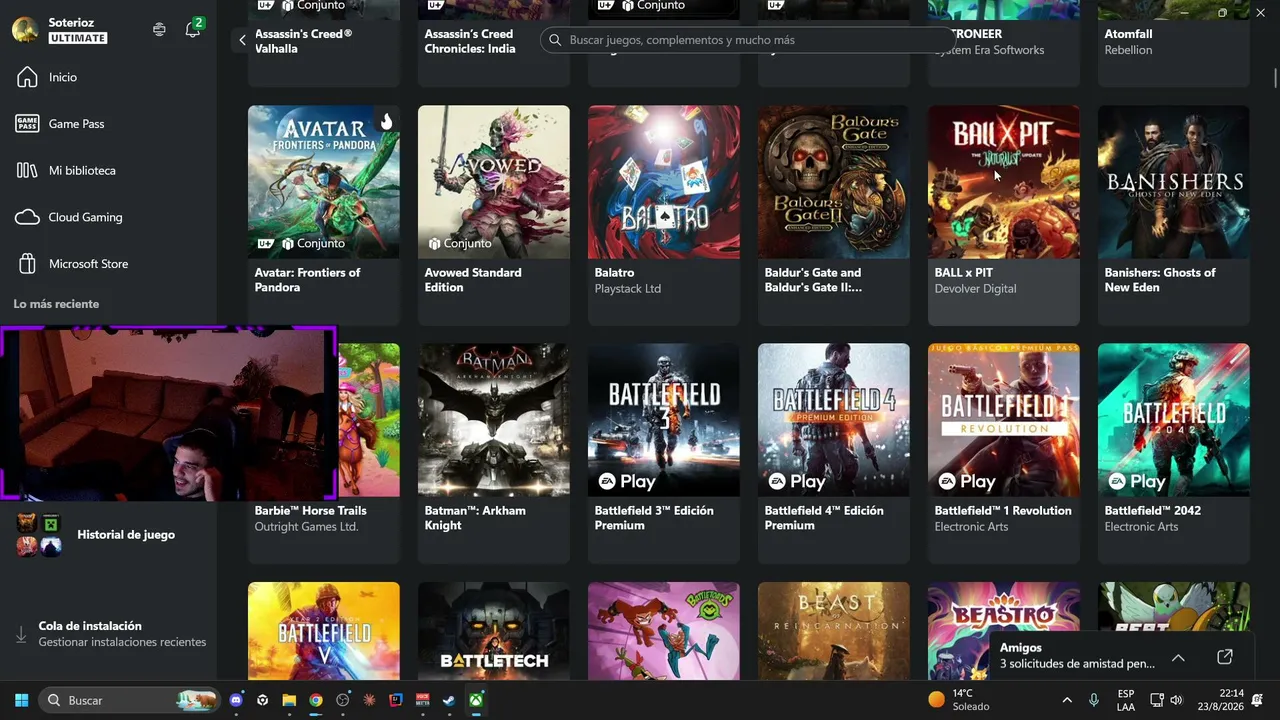
Task: Go back using the left arrow button
Action: (242, 40)
